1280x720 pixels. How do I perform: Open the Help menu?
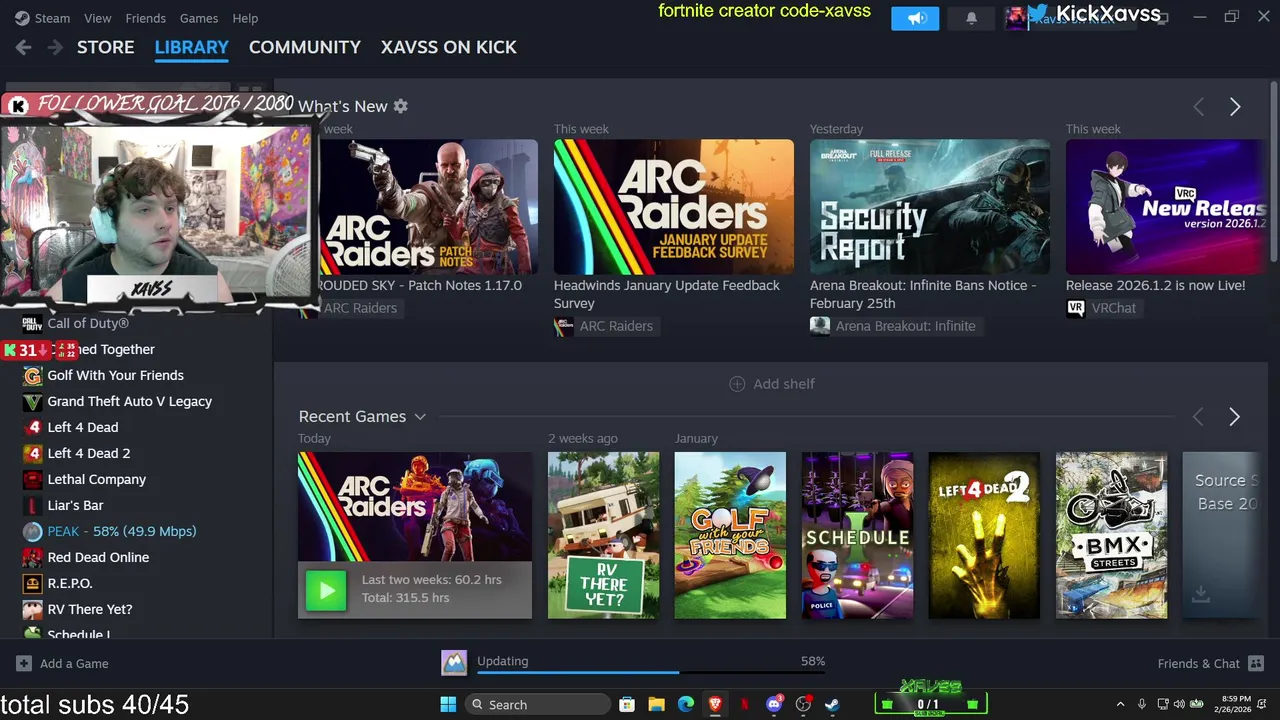245,18
